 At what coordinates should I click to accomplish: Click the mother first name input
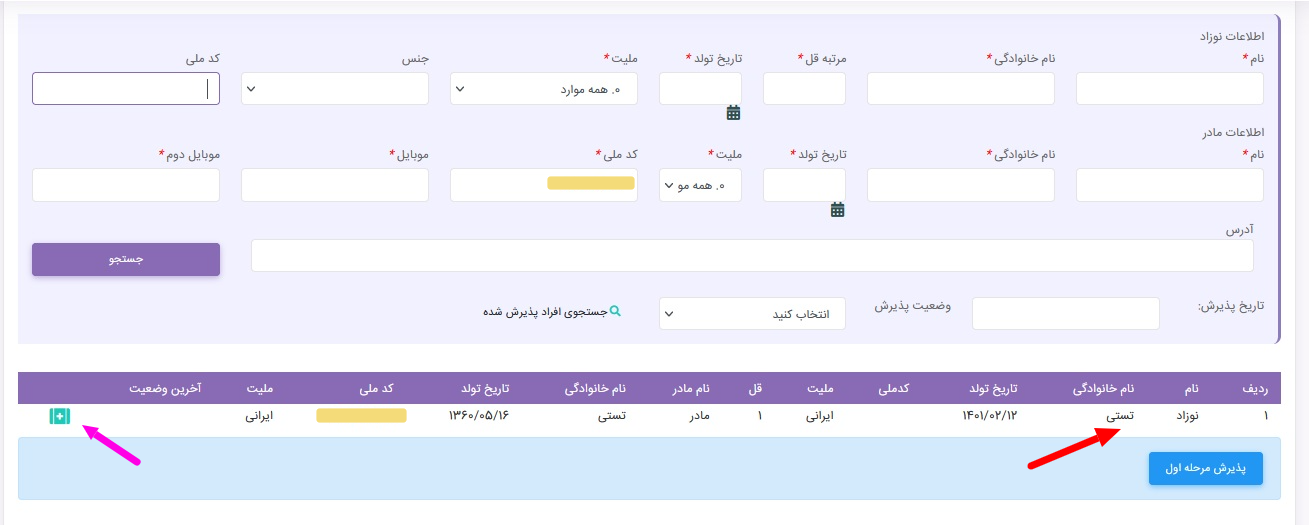coord(1169,185)
